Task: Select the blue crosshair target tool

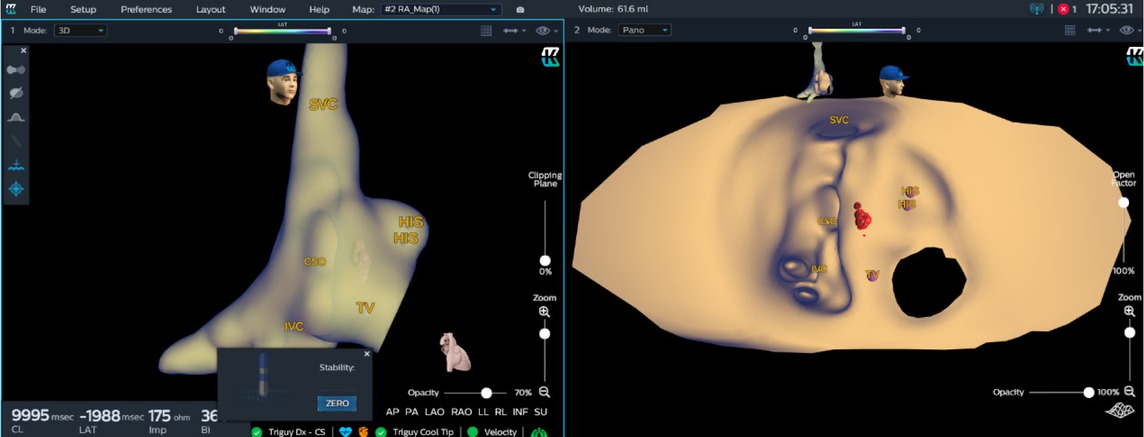Action: tap(15, 189)
